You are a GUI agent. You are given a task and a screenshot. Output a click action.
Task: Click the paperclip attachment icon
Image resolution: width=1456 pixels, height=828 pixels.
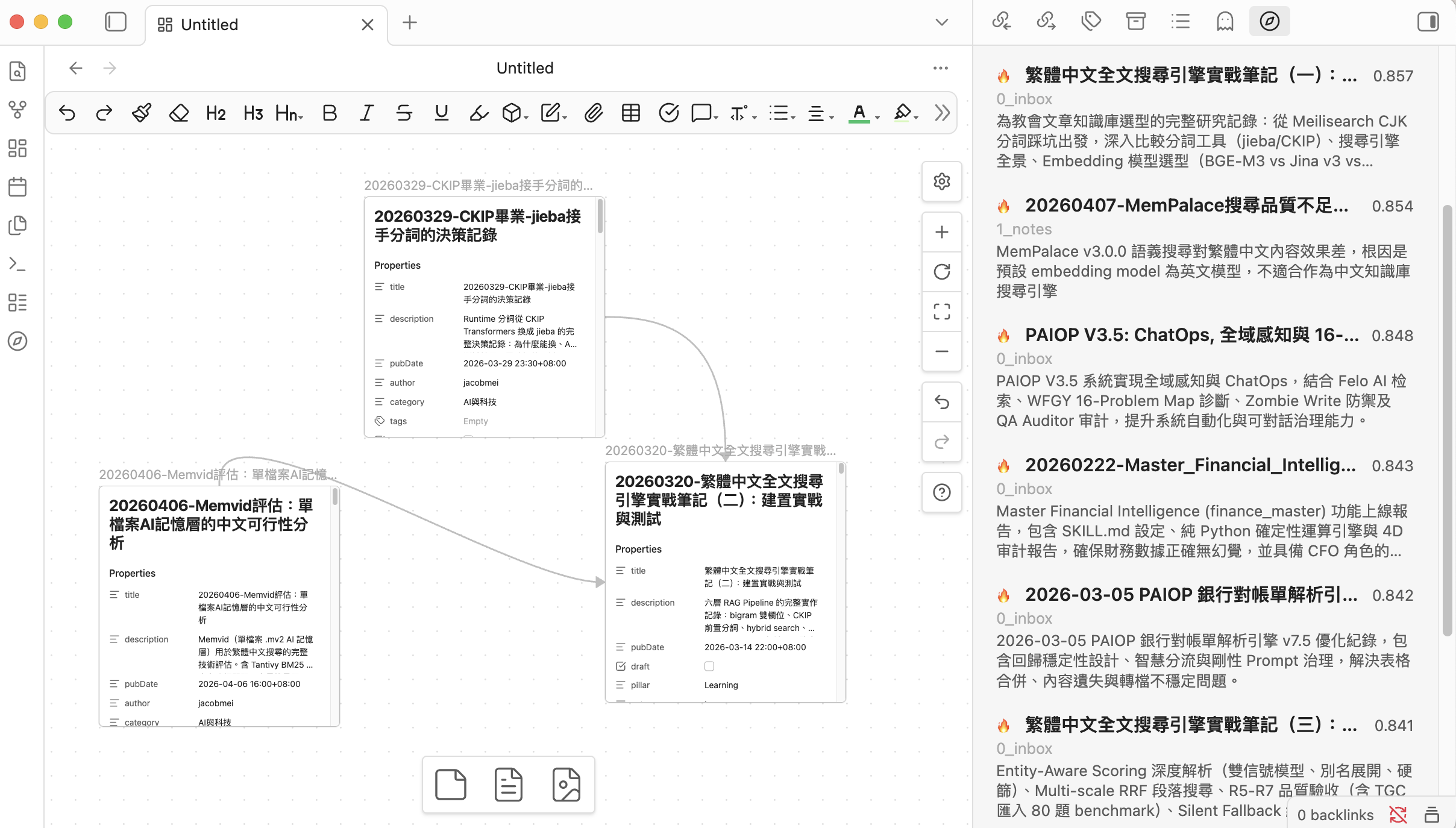click(x=594, y=113)
